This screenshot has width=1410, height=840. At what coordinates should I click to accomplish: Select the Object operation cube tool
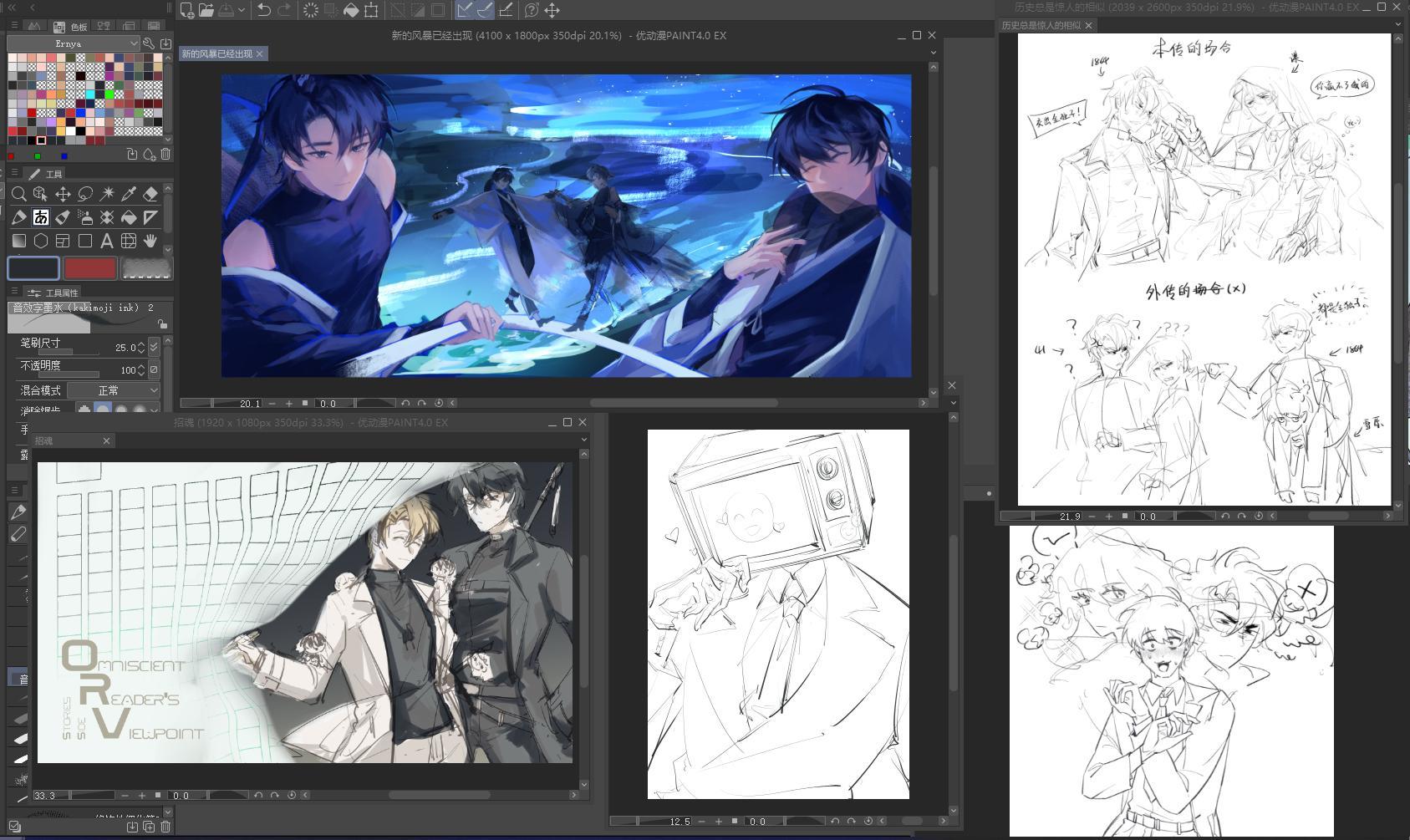point(40,194)
